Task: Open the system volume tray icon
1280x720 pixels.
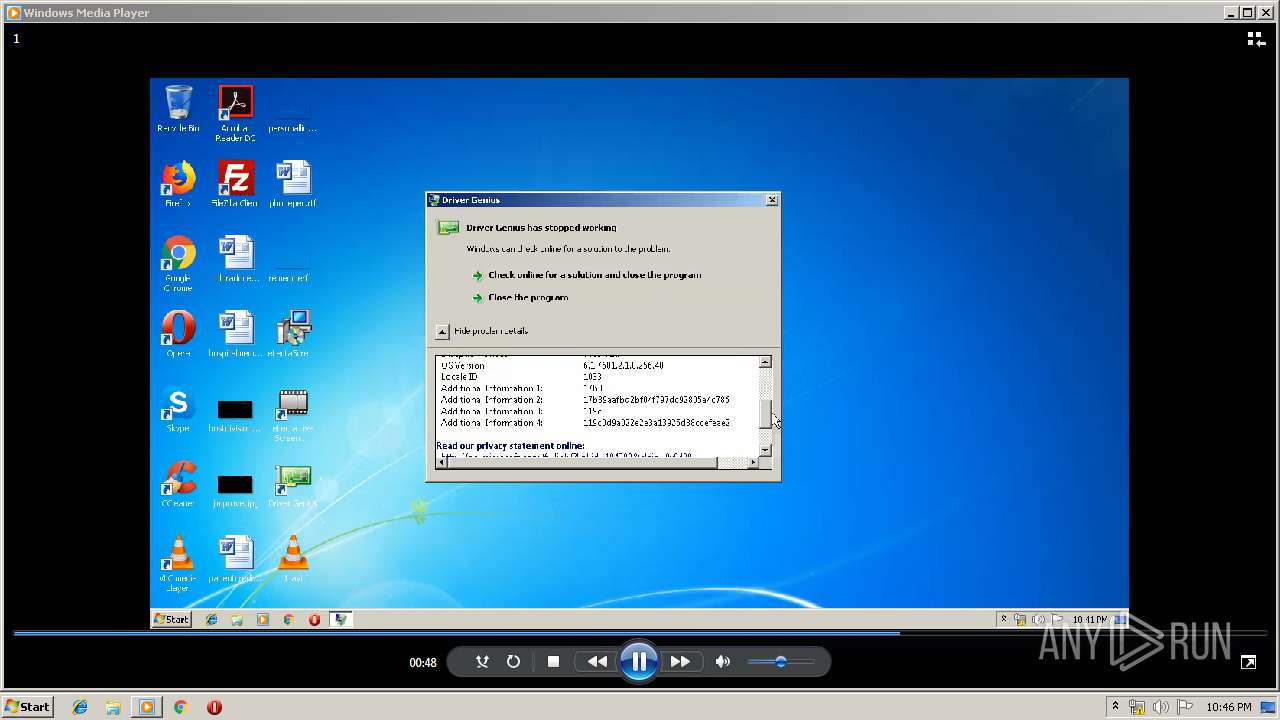Action: (1161, 707)
